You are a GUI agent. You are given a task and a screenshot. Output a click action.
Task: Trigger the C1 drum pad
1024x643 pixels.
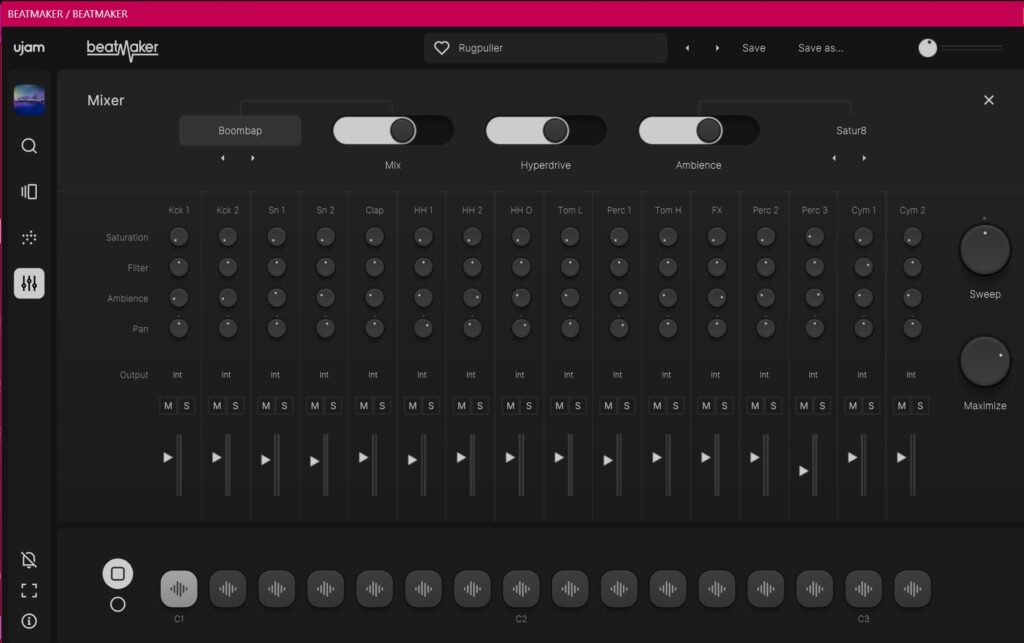coord(179,589)
